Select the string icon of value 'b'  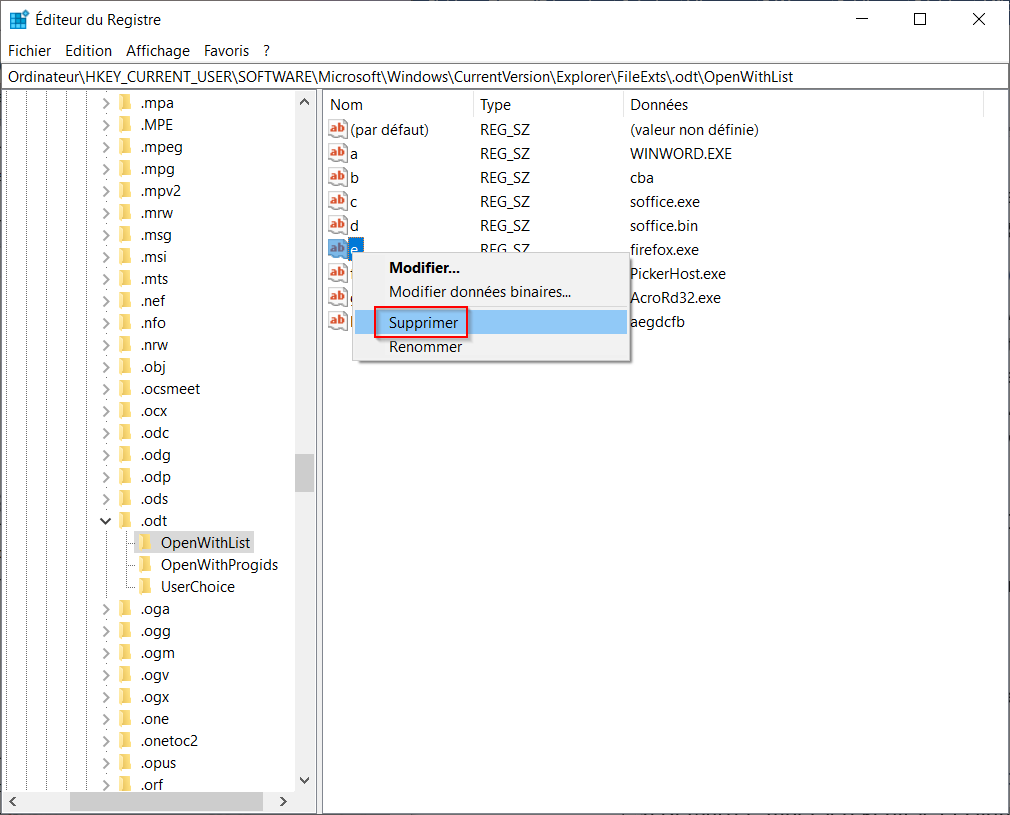coord(338,177)
